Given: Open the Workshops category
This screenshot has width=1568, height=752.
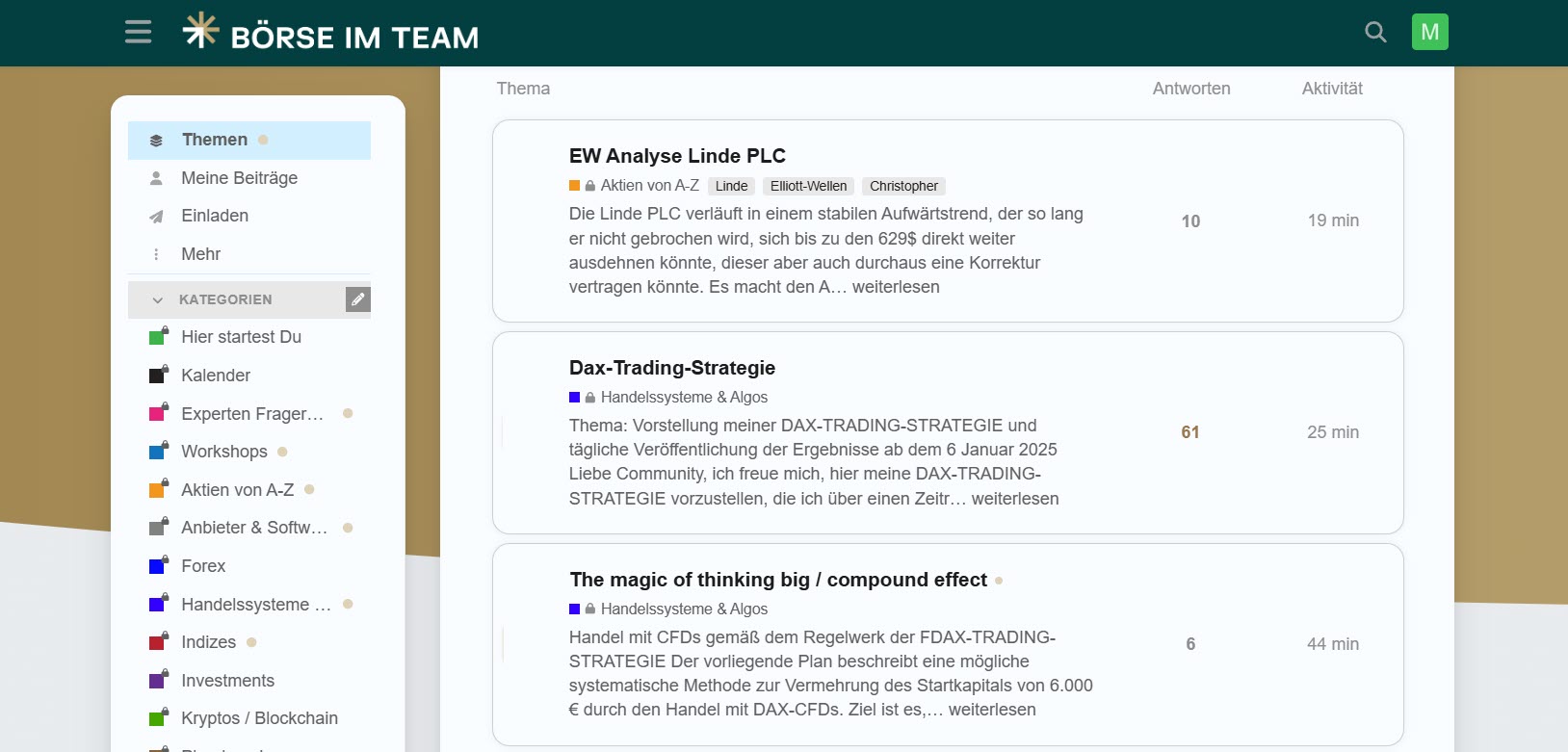Looking at the screenshot, I should (x=223, y=452).
